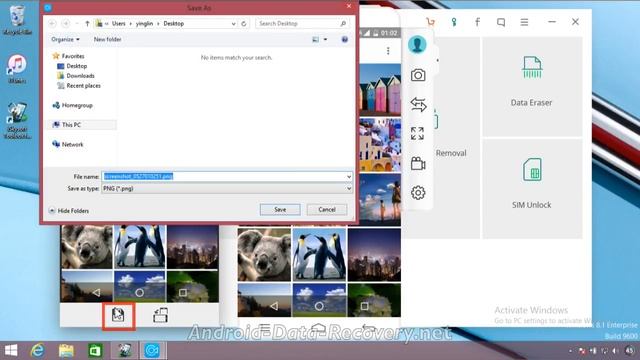Tap the Android home circle on mirrored phone

(319, 306)
